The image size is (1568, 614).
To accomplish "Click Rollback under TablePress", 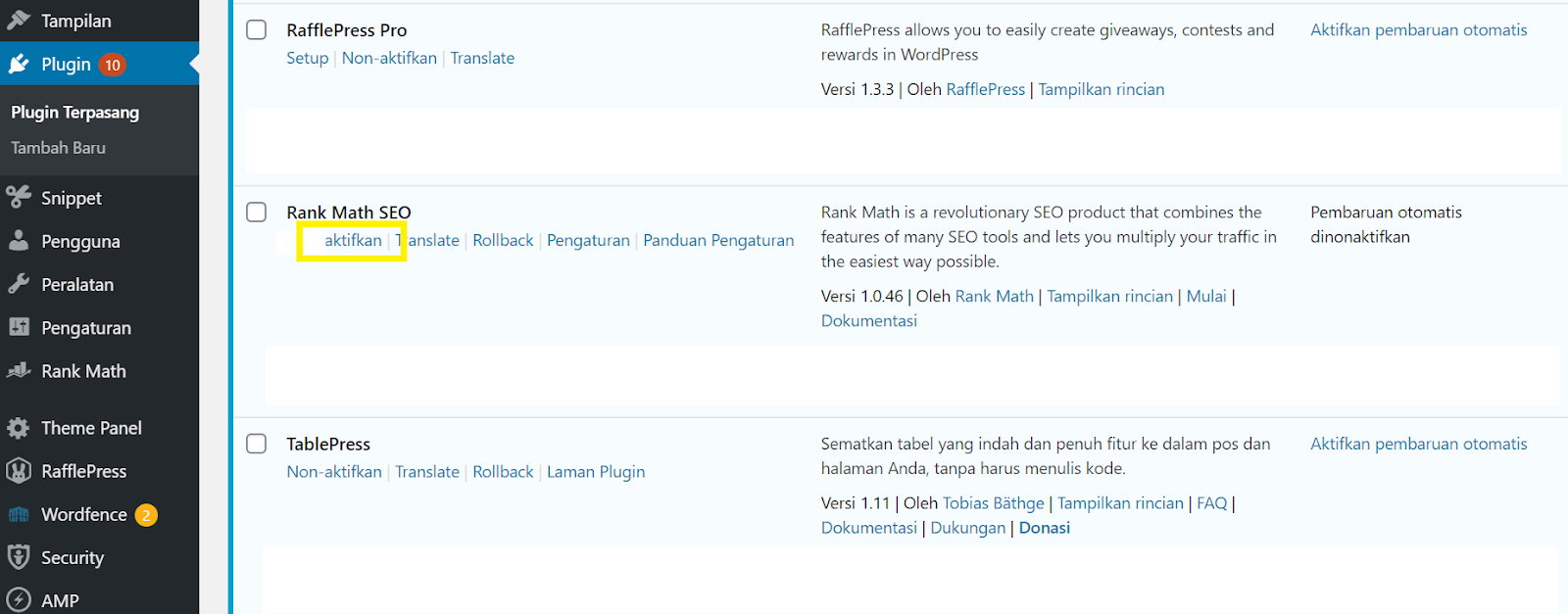I will click(x=503, y=471).
